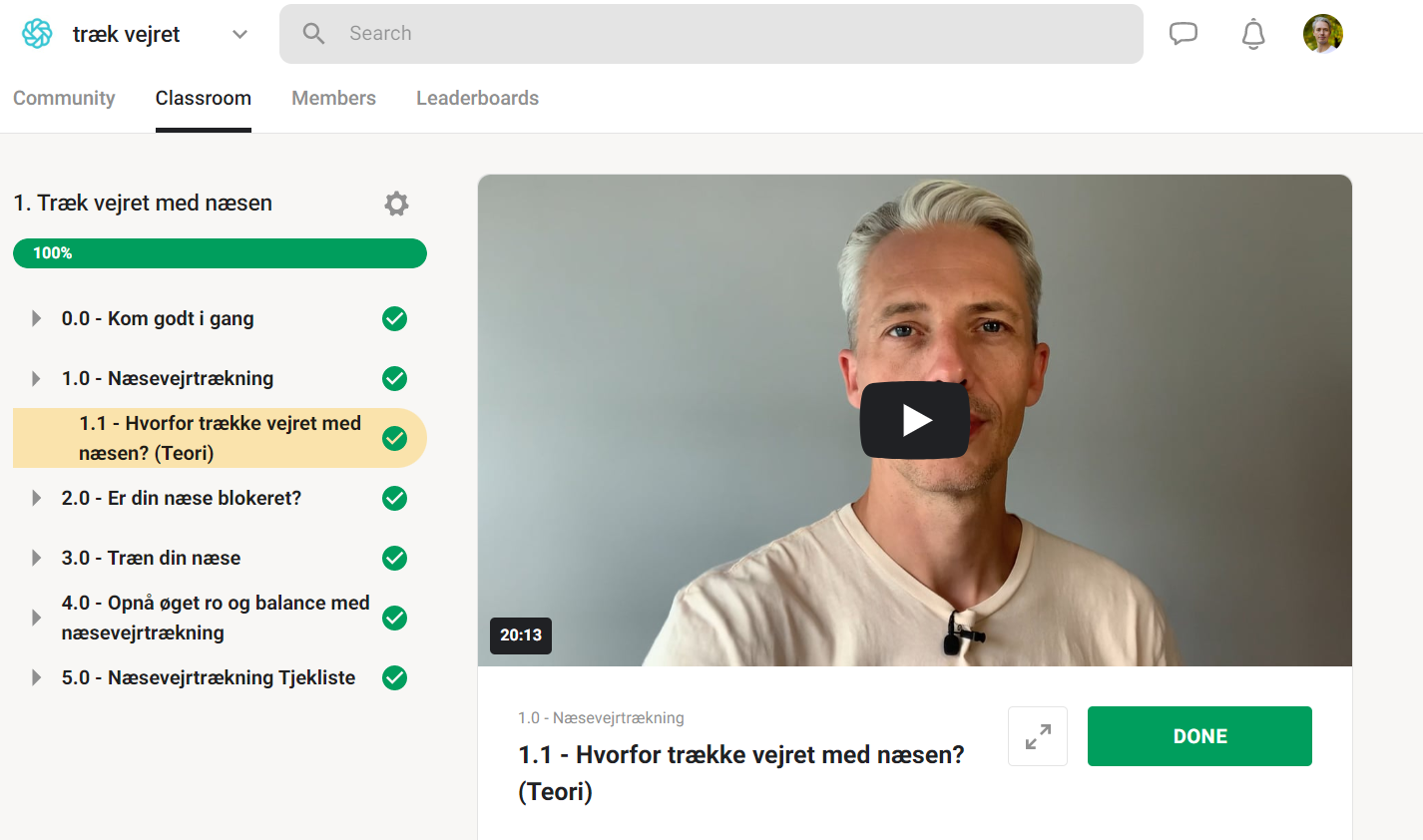Select lesson 1.1 - Hvorfor trække vejret med næsen
This screenshot has width=1423, height=840.
pyautogui.click(x=220, y=438)
